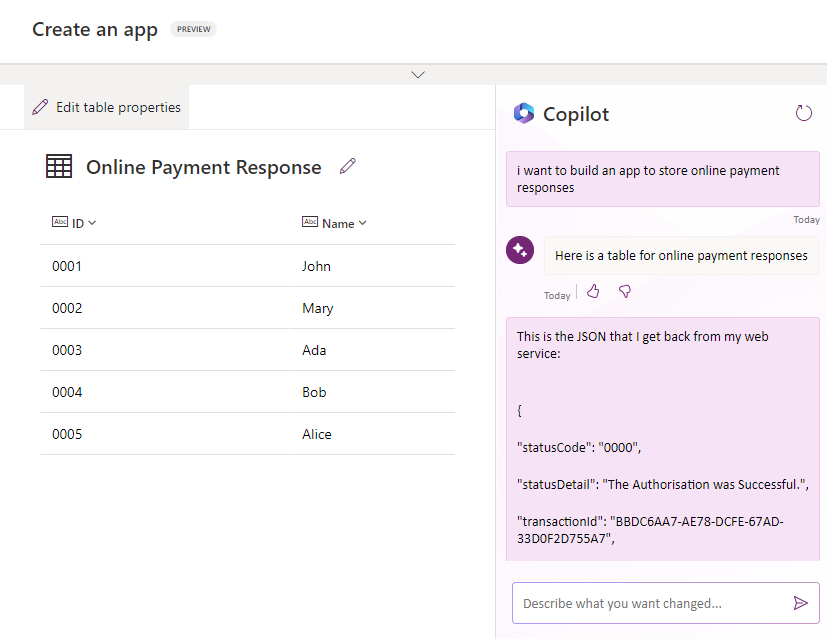Click the transactionId line in the JSON message

650,529
